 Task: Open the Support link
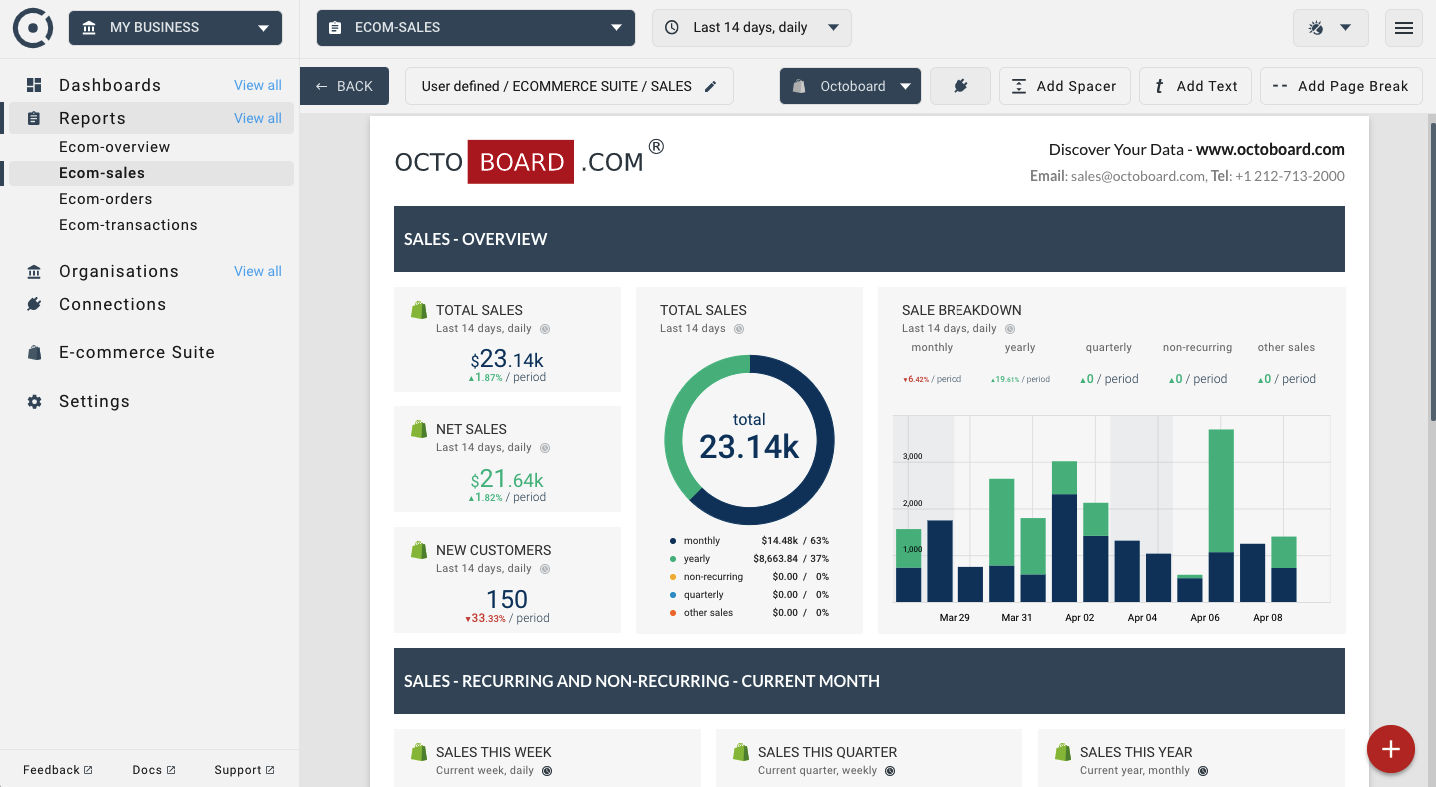point(244,770)
